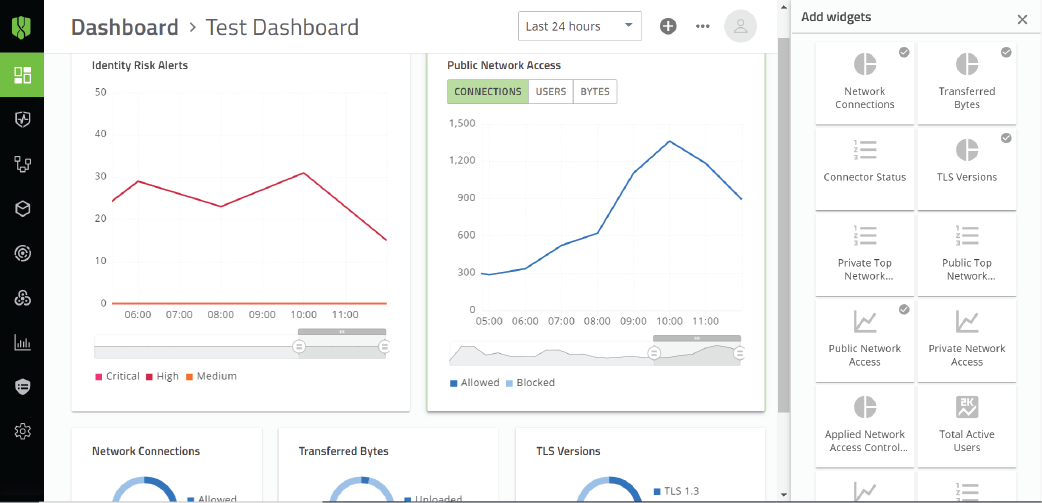The height and width of the screenshot is (503, 1042).
Task: Click the Add widgets panel heading
Action: click(836, 17)
